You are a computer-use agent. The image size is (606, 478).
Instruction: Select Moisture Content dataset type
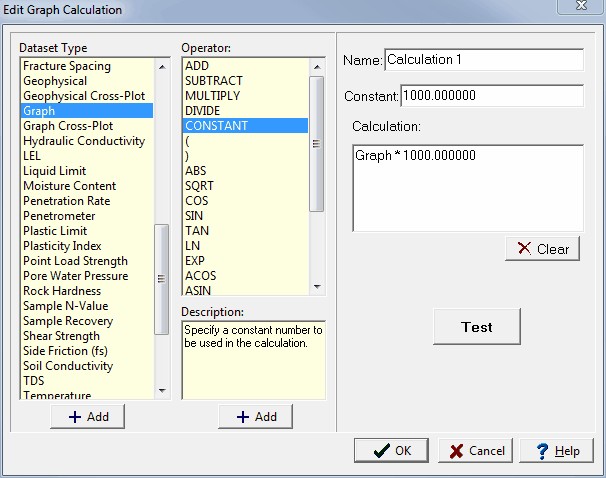[x=70, y=186]
